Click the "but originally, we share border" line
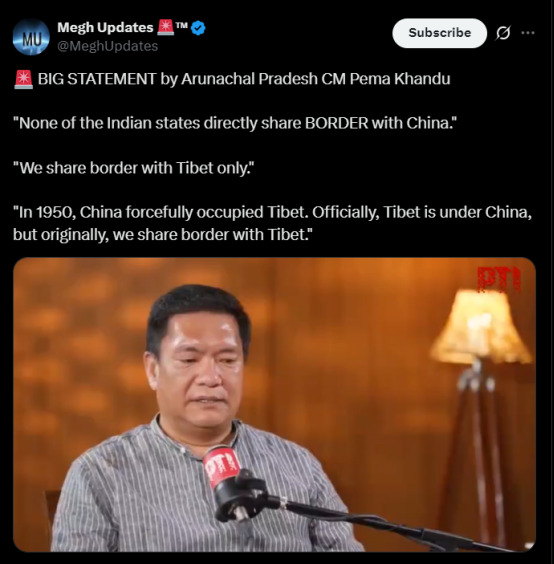This screenshot has height=564, width=554. (x=163, y=235)
